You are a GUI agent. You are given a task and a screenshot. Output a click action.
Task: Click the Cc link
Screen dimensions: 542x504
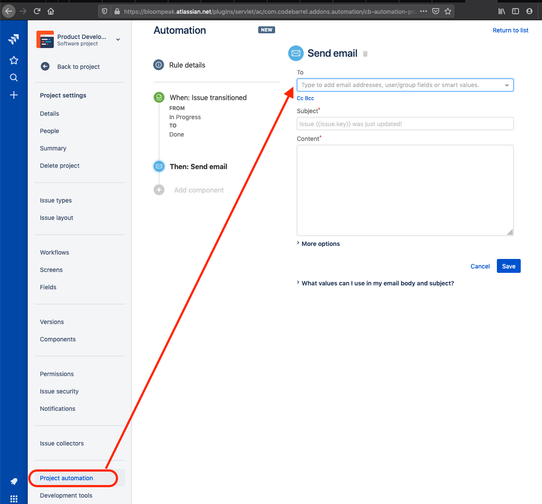click(x=300, y=98)
